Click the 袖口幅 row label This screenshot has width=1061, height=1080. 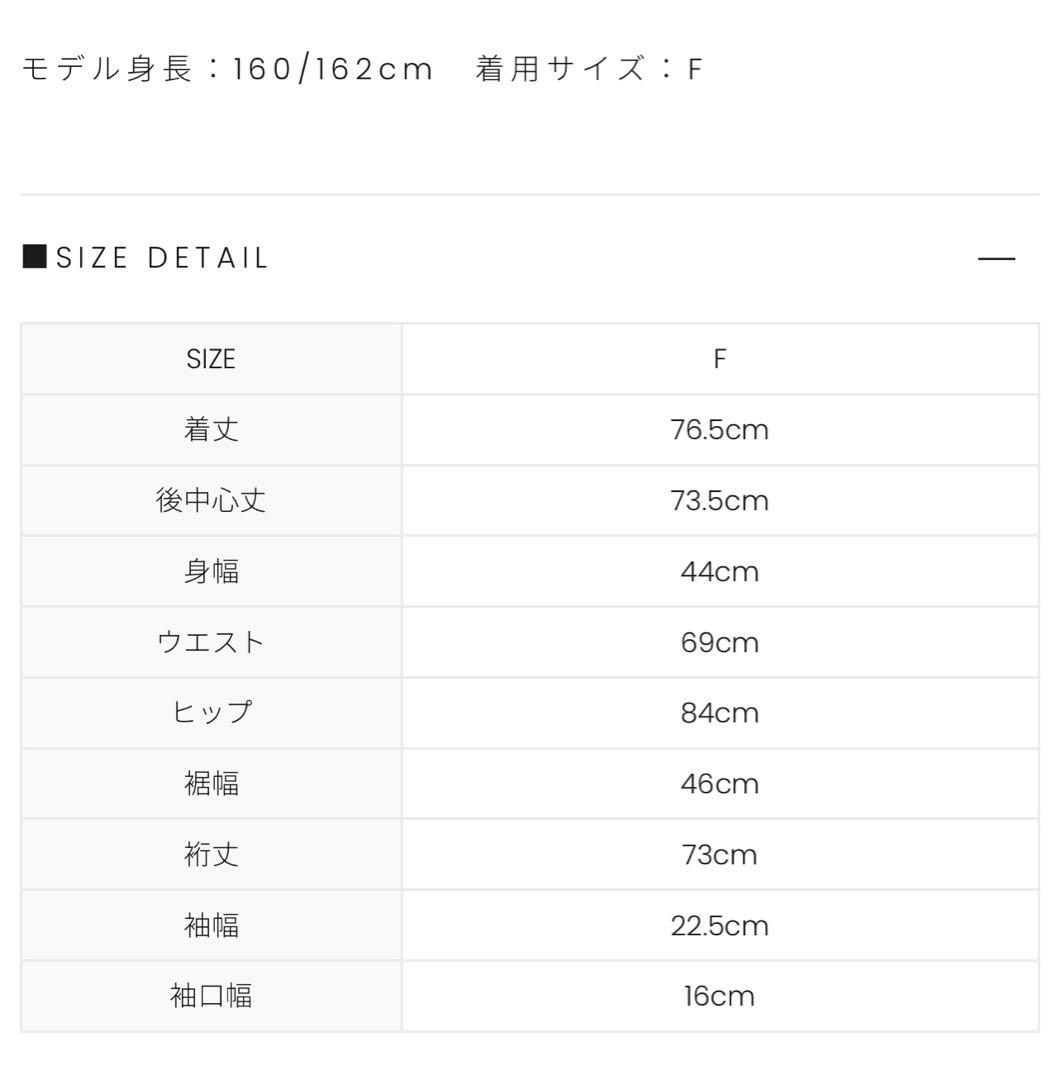pos(211,996)
